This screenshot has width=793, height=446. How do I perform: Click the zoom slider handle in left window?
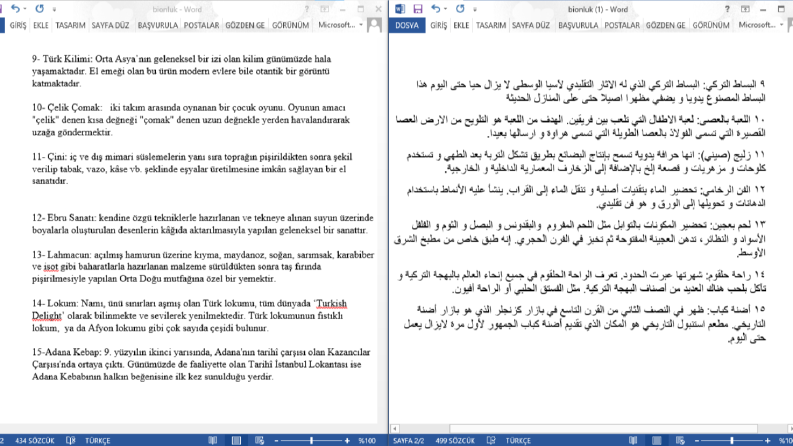coord(312,441)
